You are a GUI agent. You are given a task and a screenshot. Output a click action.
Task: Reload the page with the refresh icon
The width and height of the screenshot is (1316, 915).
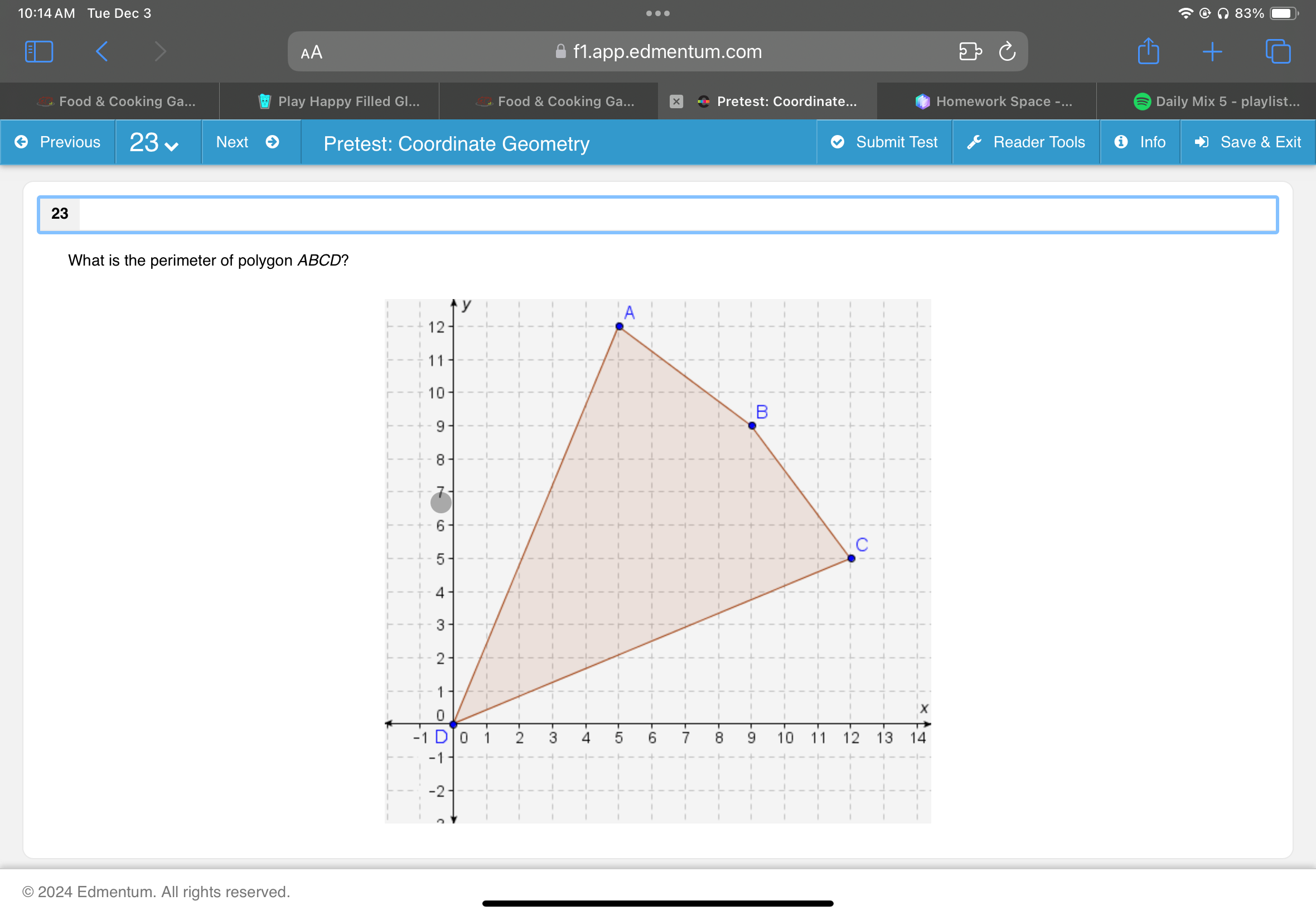pos(1007,51)
